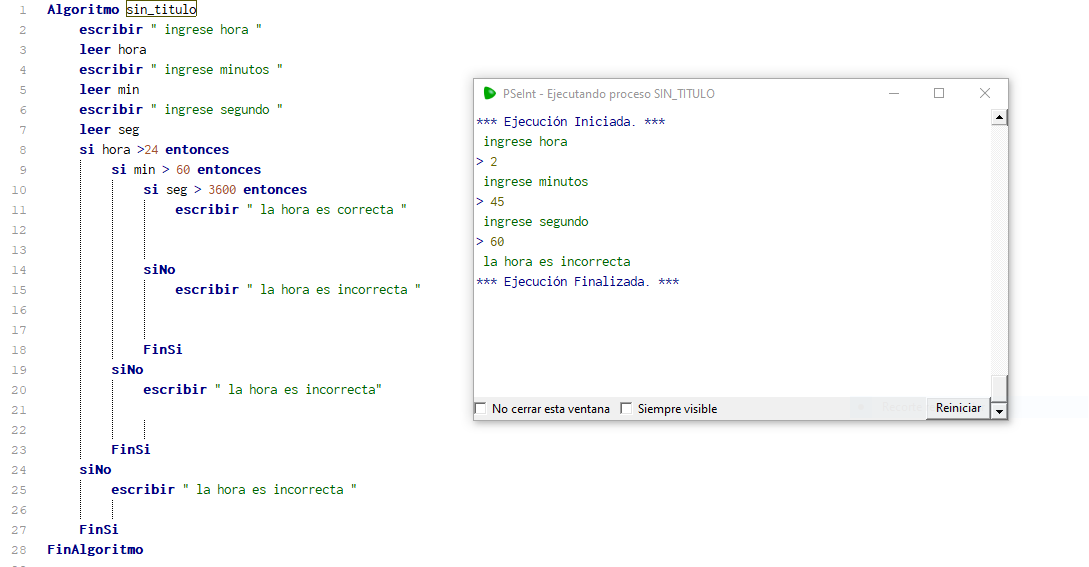The height and width of the screenshot is (567, 1089).
Task: Click the 'leer hora' statement on line 3
Action: point(113,49)
